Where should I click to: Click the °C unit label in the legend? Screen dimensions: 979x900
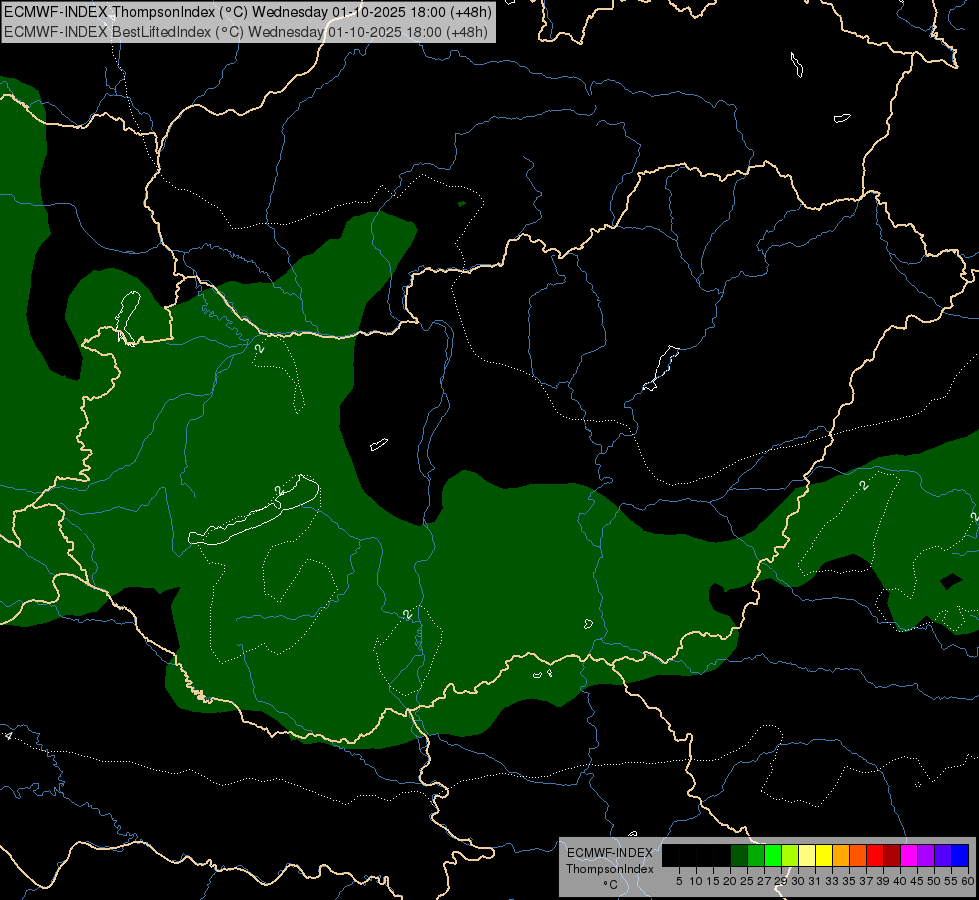[609, 884]
